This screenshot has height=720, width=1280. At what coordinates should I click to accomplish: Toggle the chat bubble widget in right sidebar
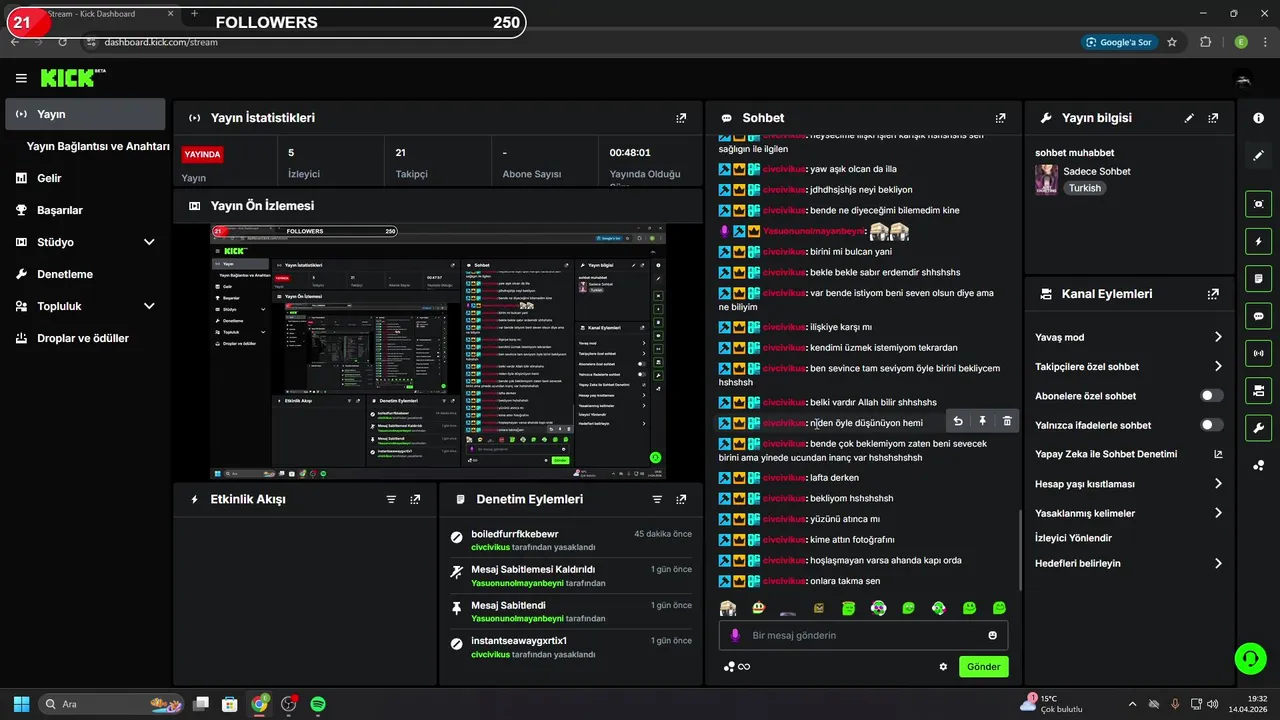pos(1258,316)
